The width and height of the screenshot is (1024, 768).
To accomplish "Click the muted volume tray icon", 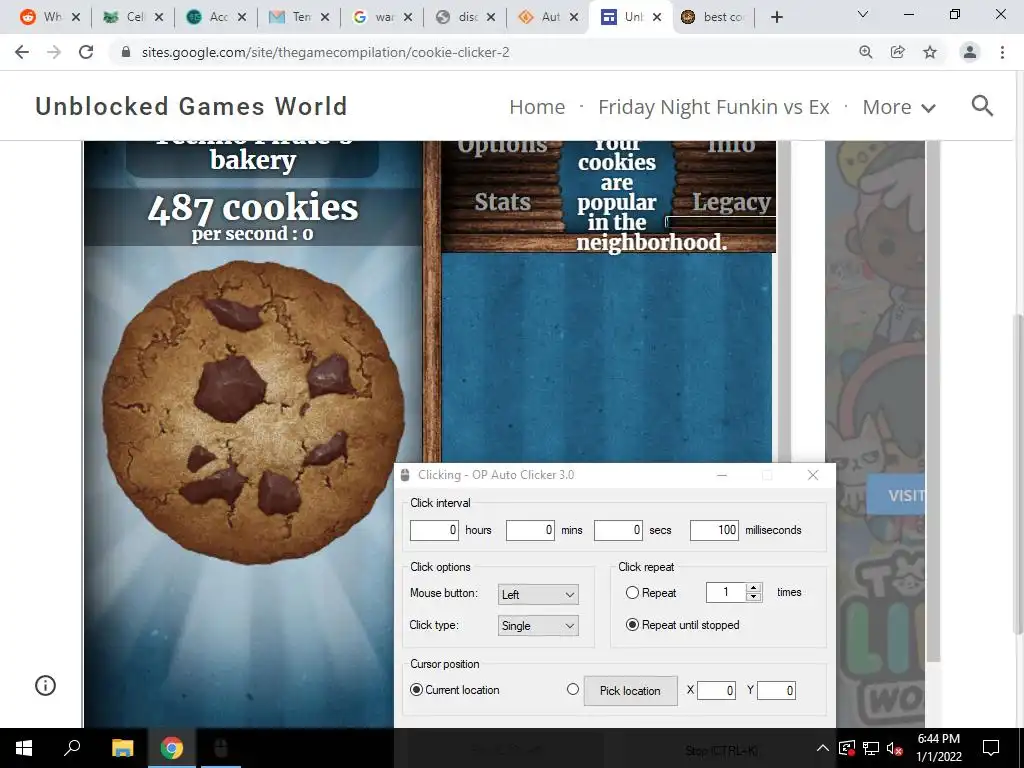I will click(893, 748).
